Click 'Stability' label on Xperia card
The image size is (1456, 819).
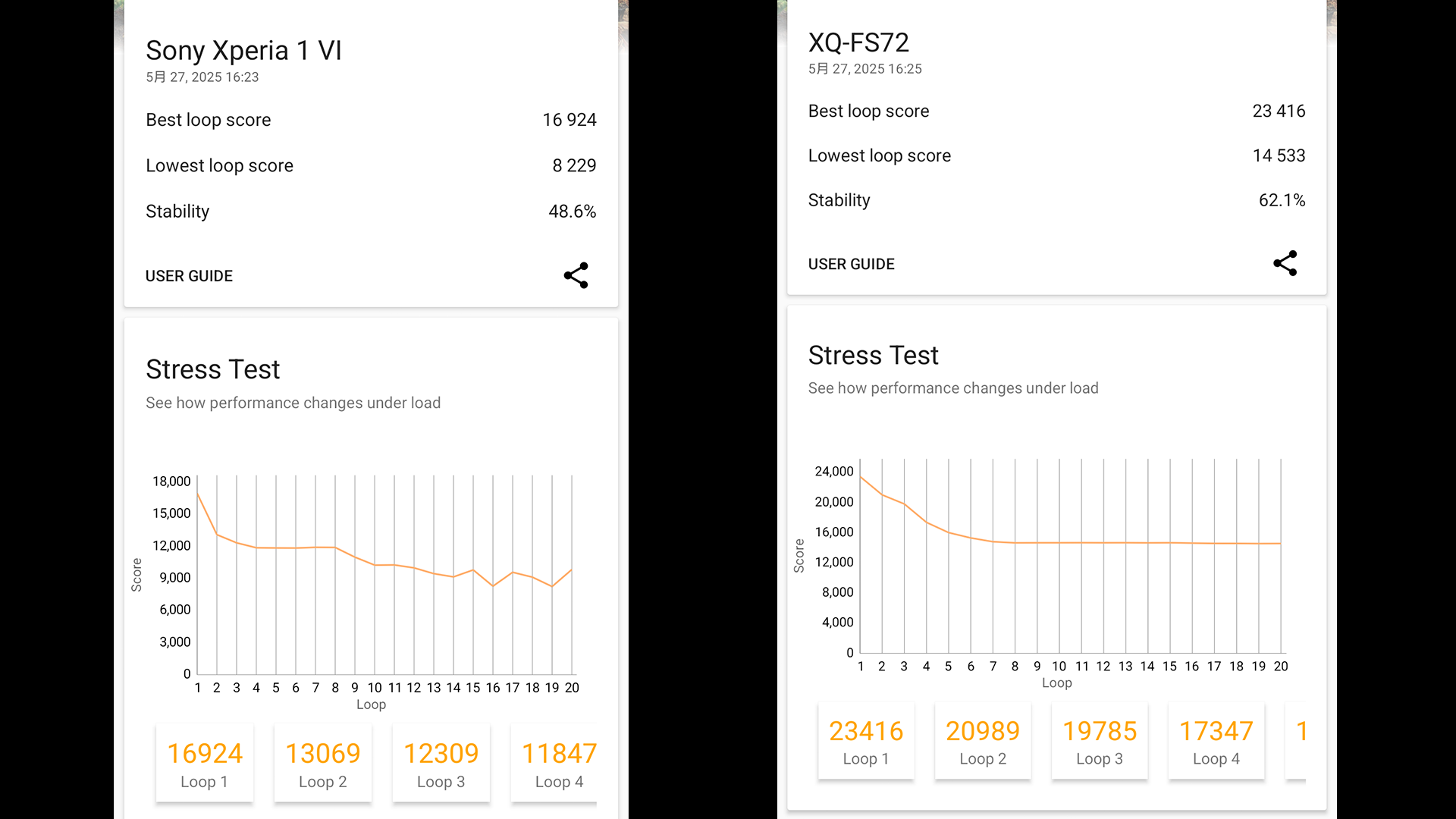pyautogui.click(x=177, y=211)
